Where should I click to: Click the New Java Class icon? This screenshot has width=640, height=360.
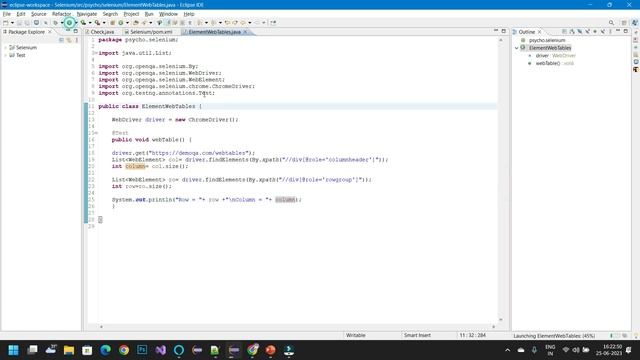pyautogui.click(x=121, y=22)
